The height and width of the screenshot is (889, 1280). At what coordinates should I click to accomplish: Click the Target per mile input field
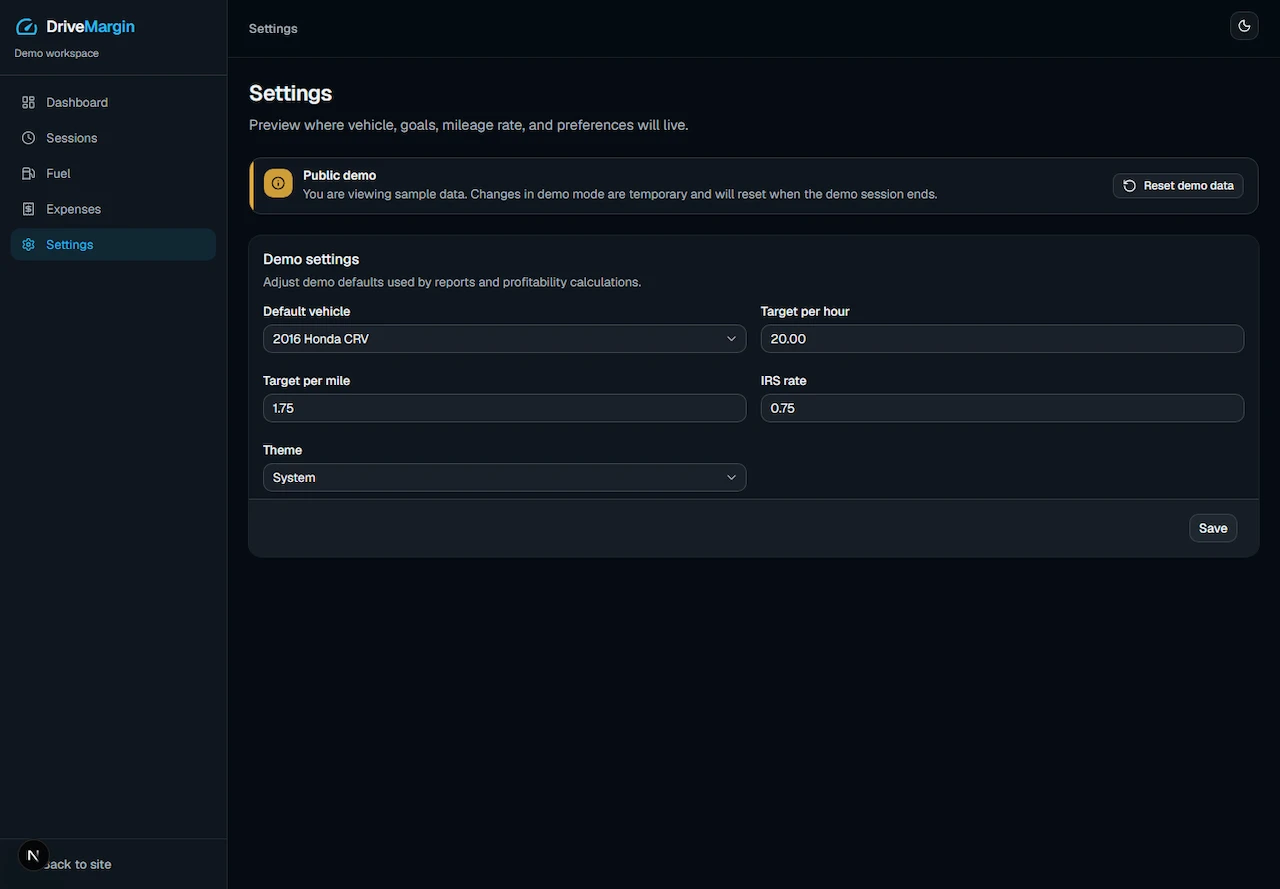coord(504,408)
